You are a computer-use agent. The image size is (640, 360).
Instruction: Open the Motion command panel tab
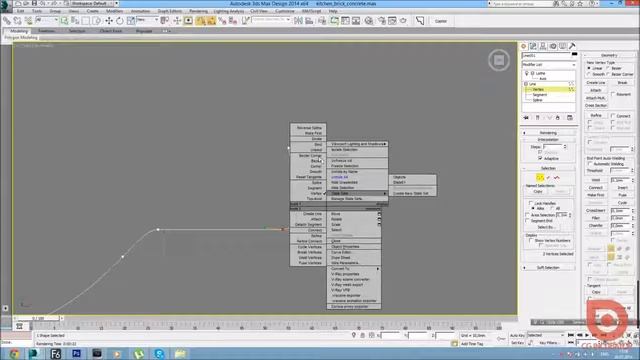[x=553, y=46]
